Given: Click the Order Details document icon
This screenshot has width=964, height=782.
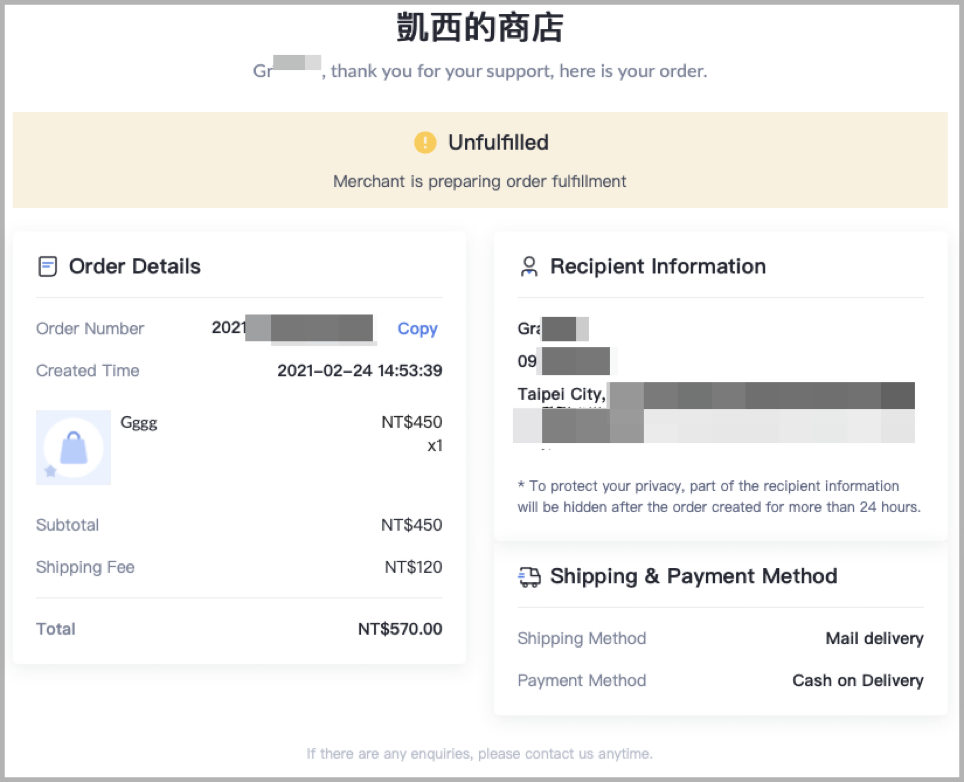Looking at the screenshot, I should click(x=47, y=267).
